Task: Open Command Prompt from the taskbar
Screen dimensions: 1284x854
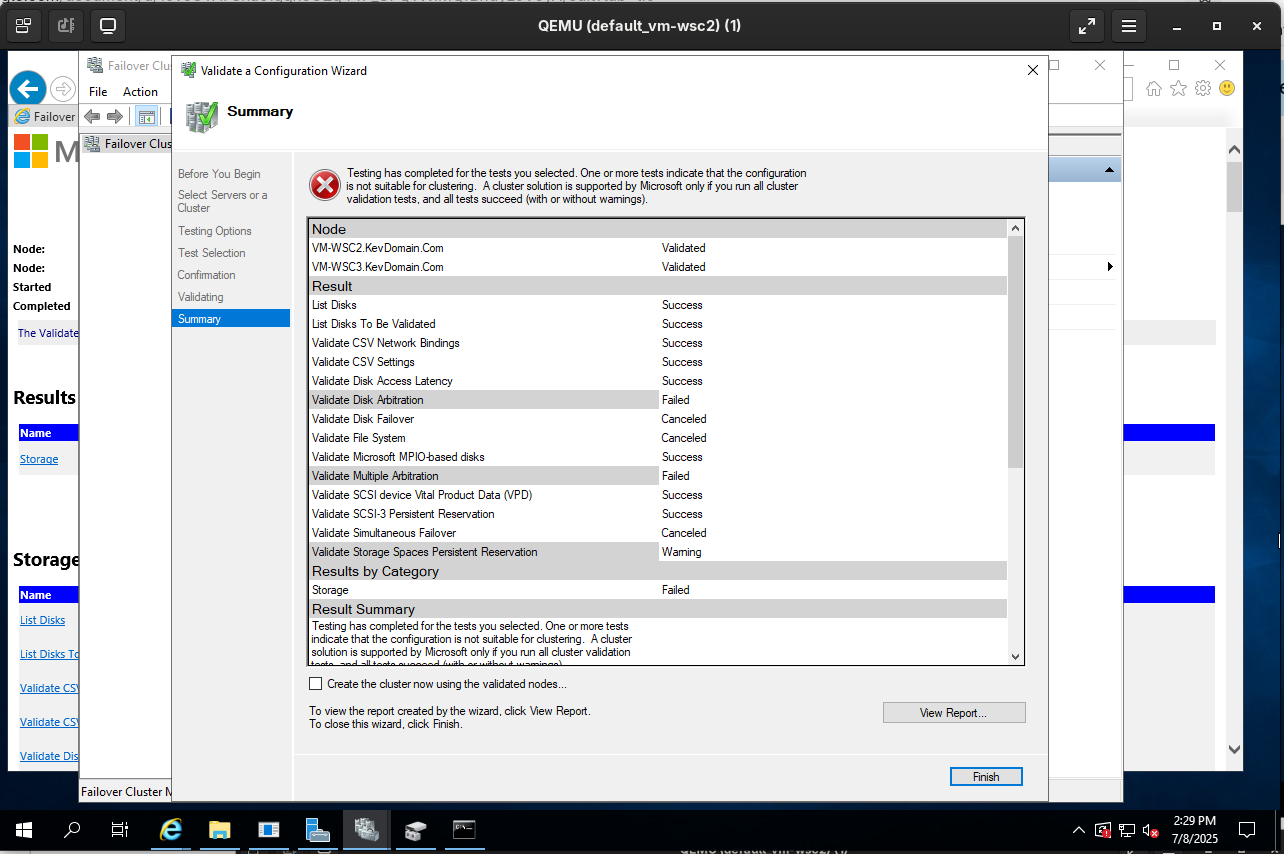Action: [464, 830]
